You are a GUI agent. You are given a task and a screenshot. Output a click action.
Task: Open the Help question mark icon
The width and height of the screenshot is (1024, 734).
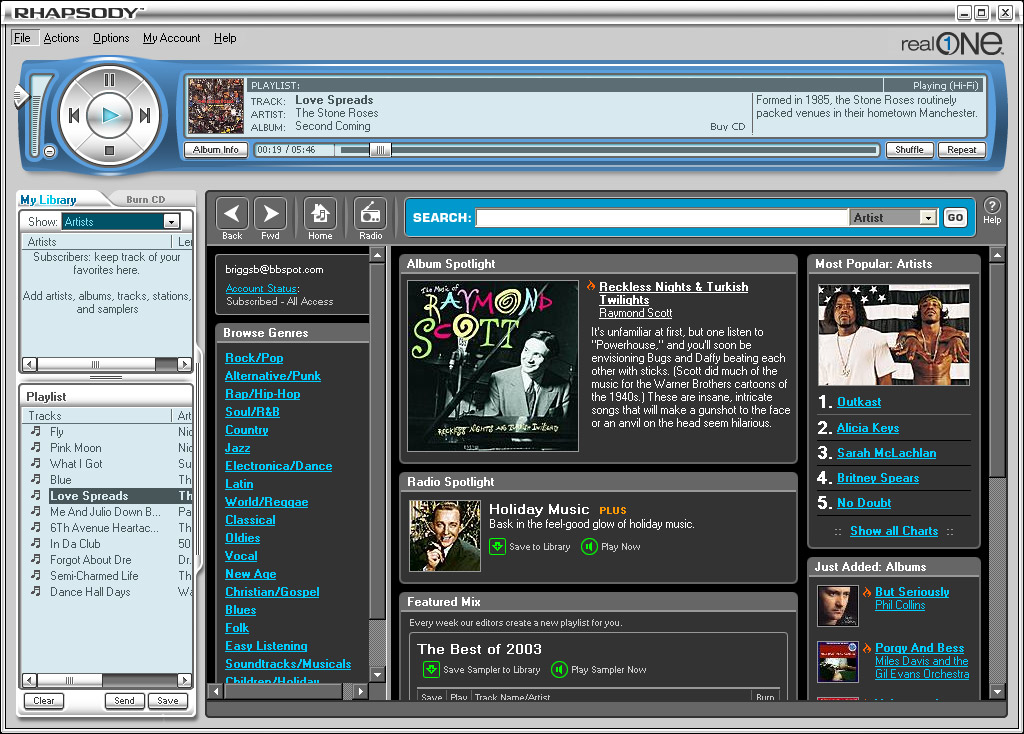pos(992,206)
